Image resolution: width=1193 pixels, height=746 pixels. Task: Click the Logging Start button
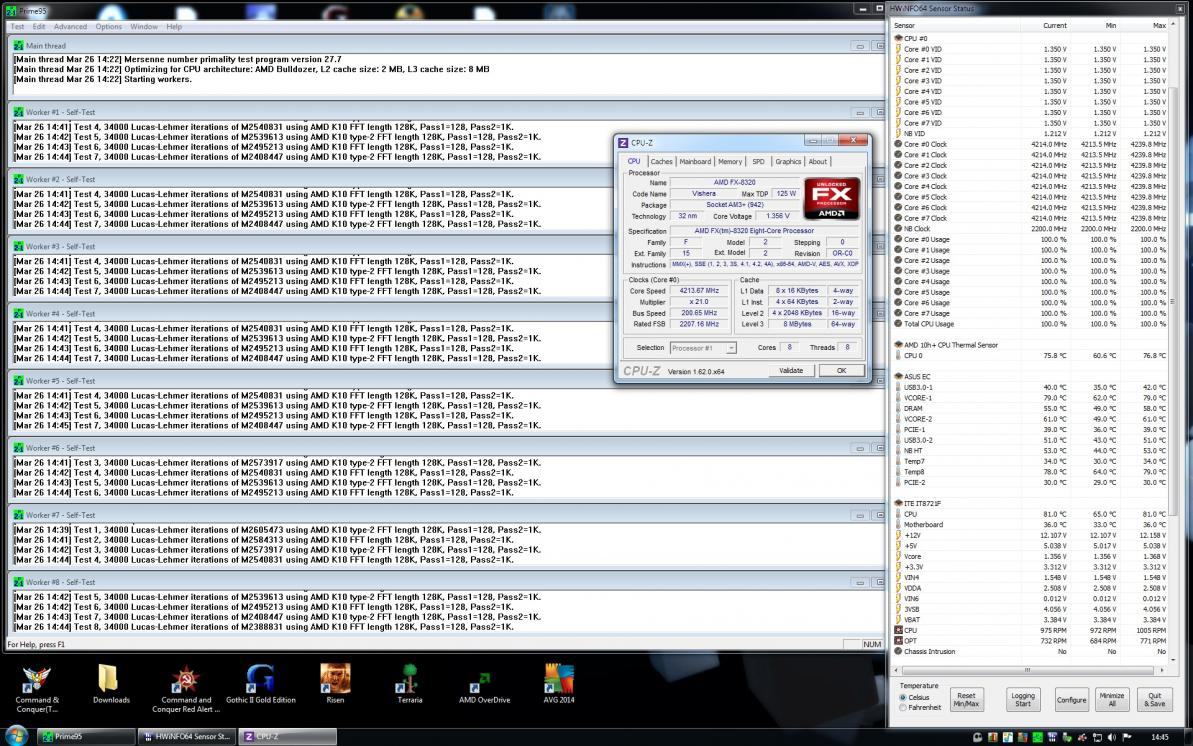(x=1023, y=700)
